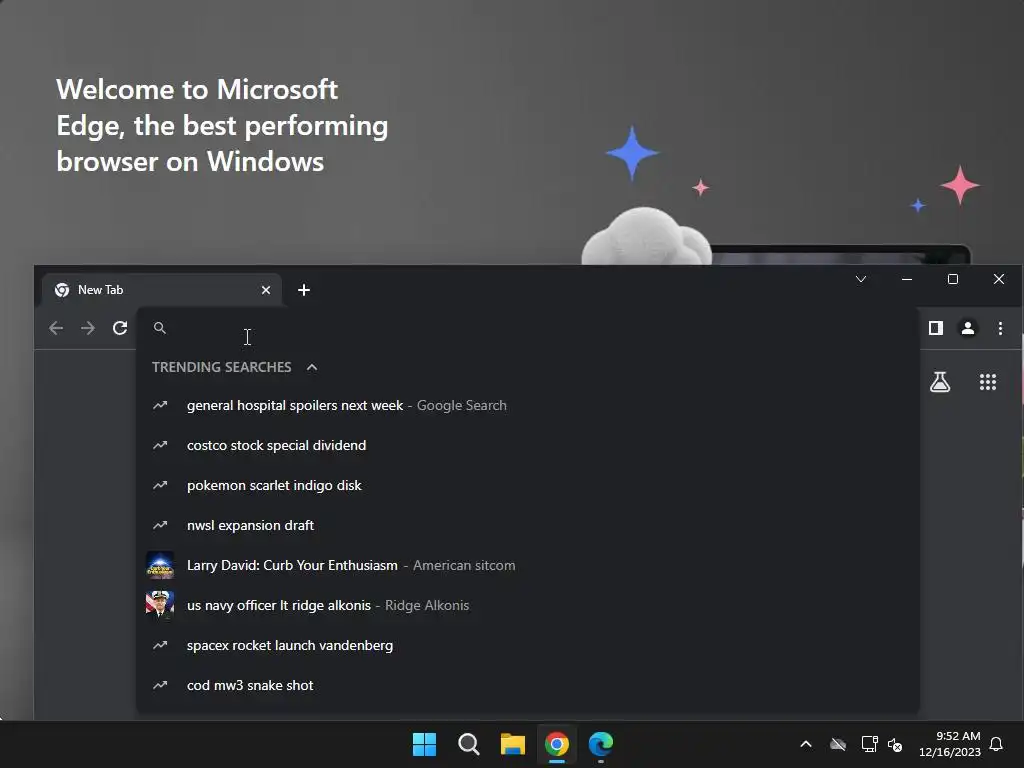Click the address bar search magnifier

tap(159, 328)
